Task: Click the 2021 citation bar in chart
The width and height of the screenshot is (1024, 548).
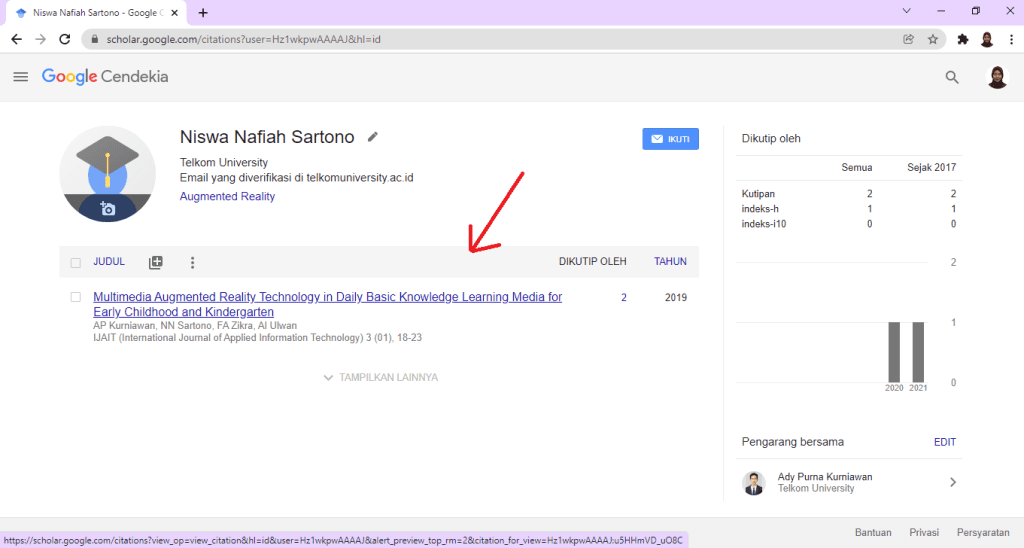Action: point(918,351)
